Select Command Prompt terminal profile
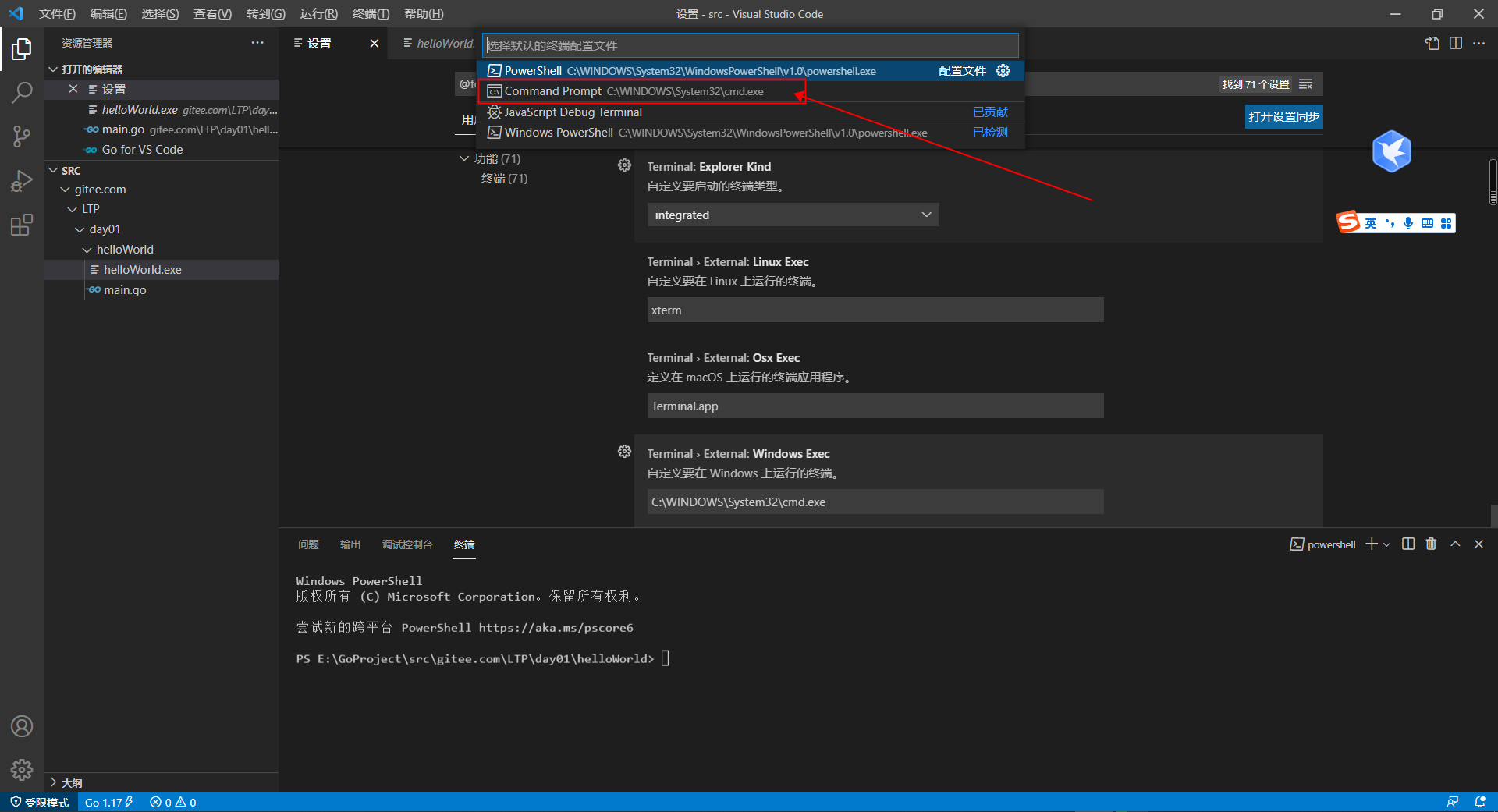This screenshot has width=1498, height=812. coord(751,91)
